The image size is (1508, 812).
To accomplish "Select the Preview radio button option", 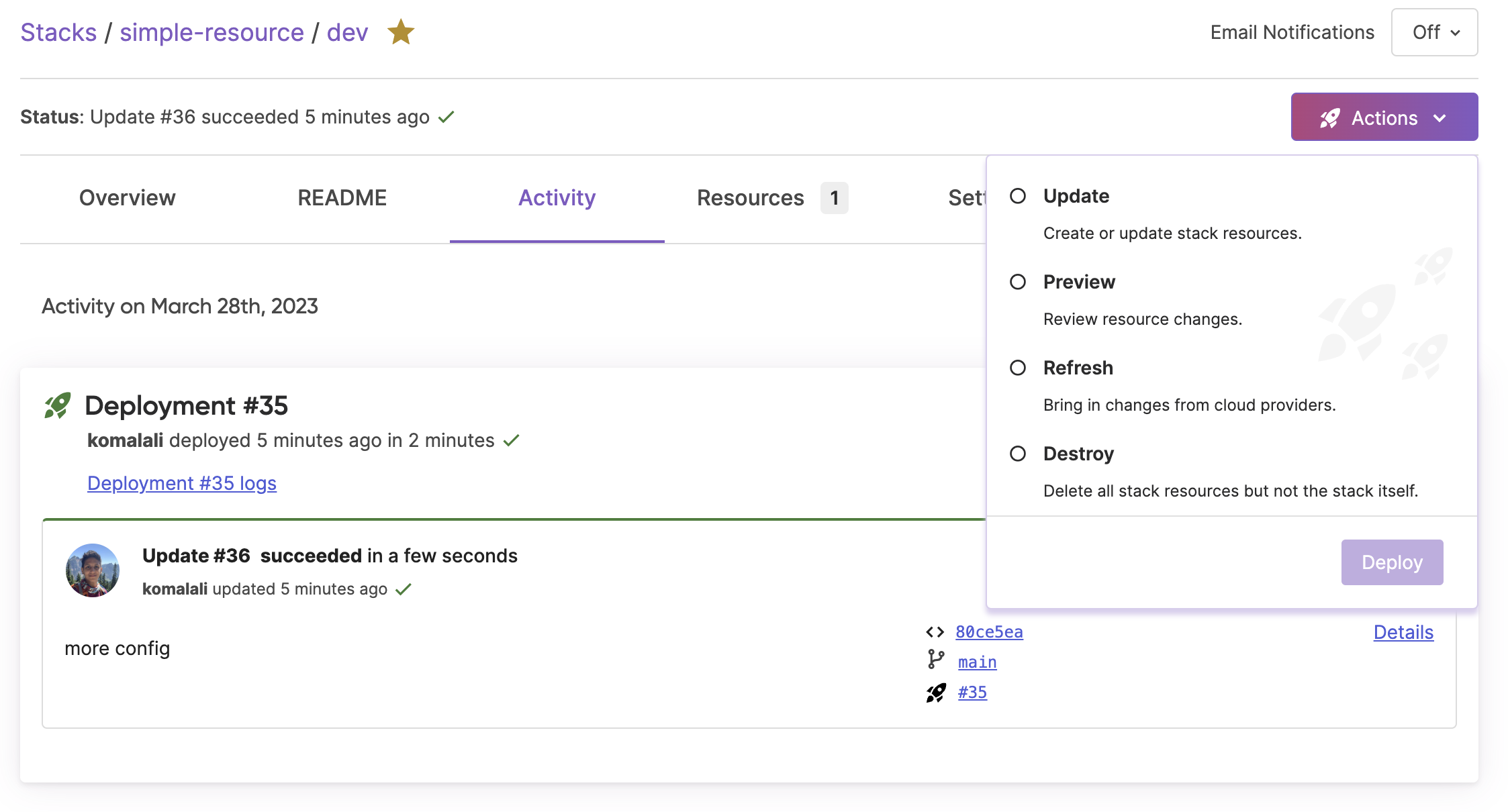I will [1020, 282].
